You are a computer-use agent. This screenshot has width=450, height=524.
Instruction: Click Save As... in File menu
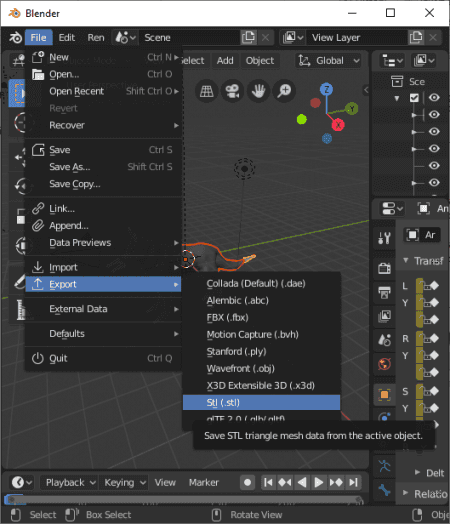tap(103, 166)
